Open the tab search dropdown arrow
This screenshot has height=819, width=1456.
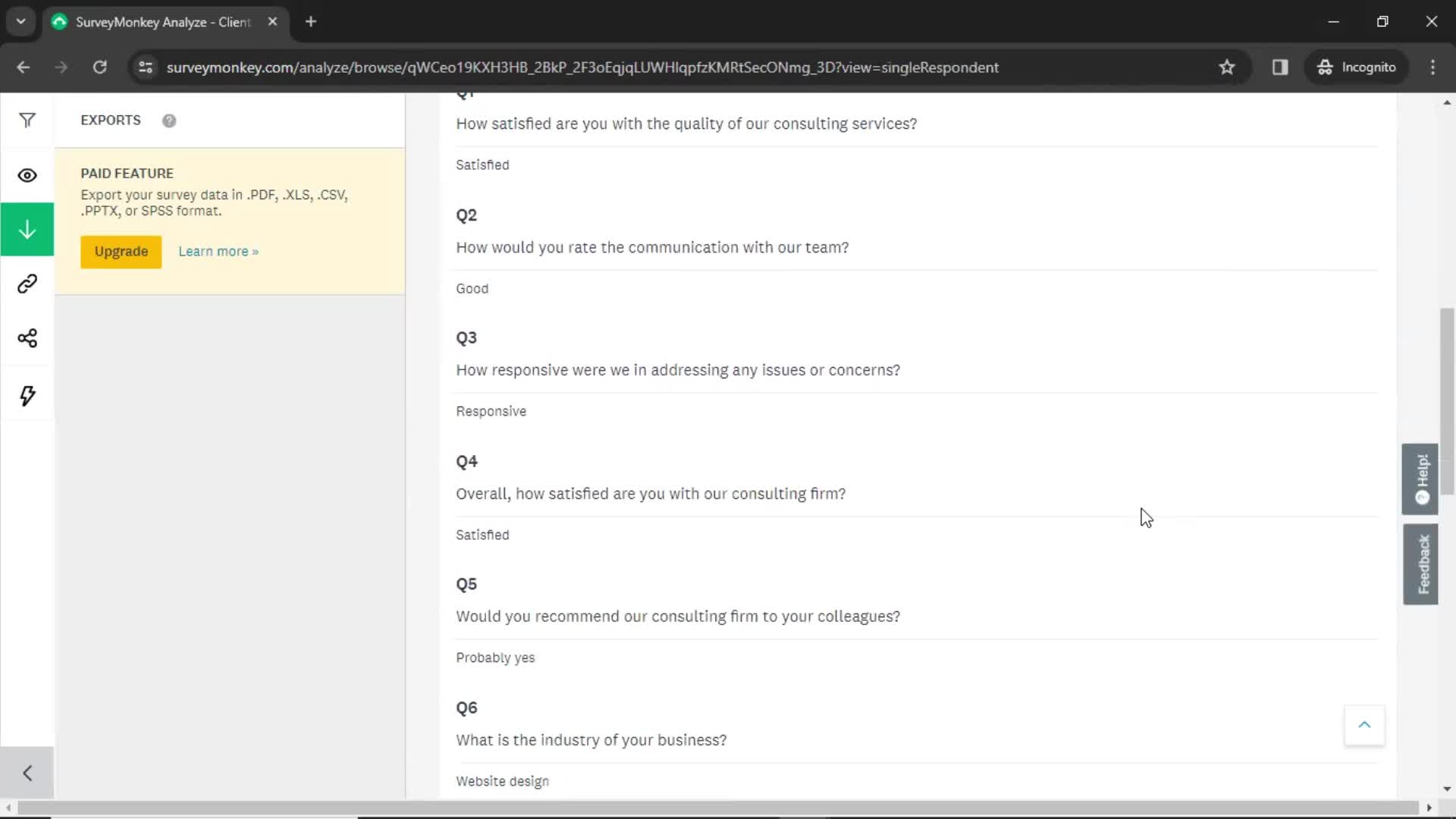[x=20, y=22]
